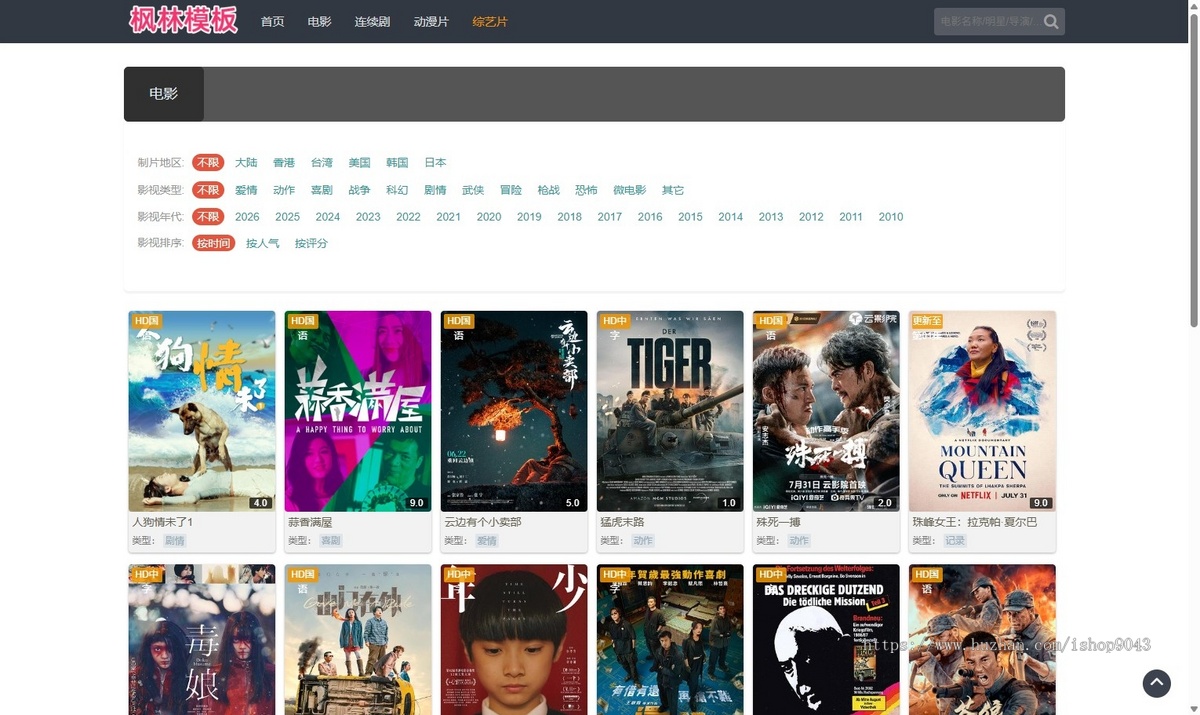Image resolution: width=1200 pixels, height=715 pixels.
Task: Filter type by 枪战
Action: [x=549, y=190]
